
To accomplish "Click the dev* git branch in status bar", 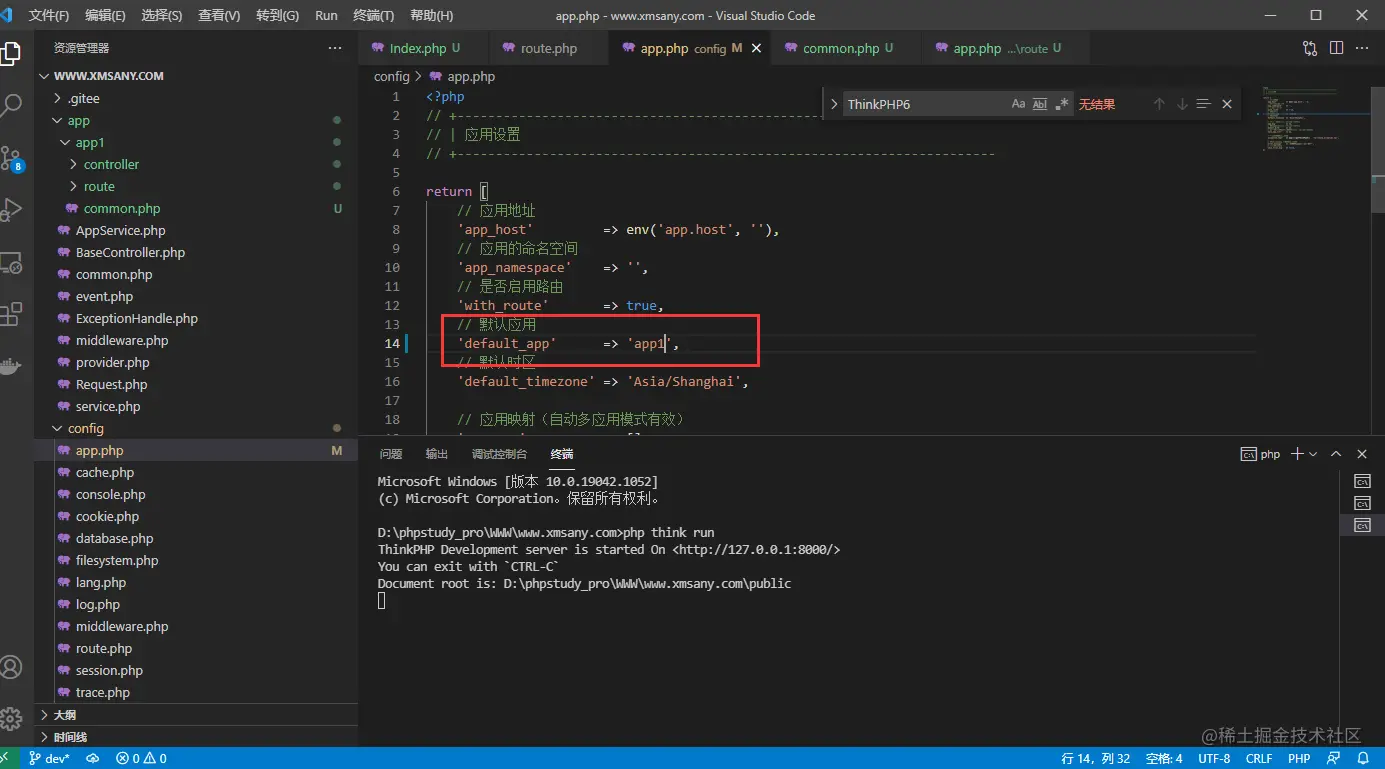I will (49, 758).
